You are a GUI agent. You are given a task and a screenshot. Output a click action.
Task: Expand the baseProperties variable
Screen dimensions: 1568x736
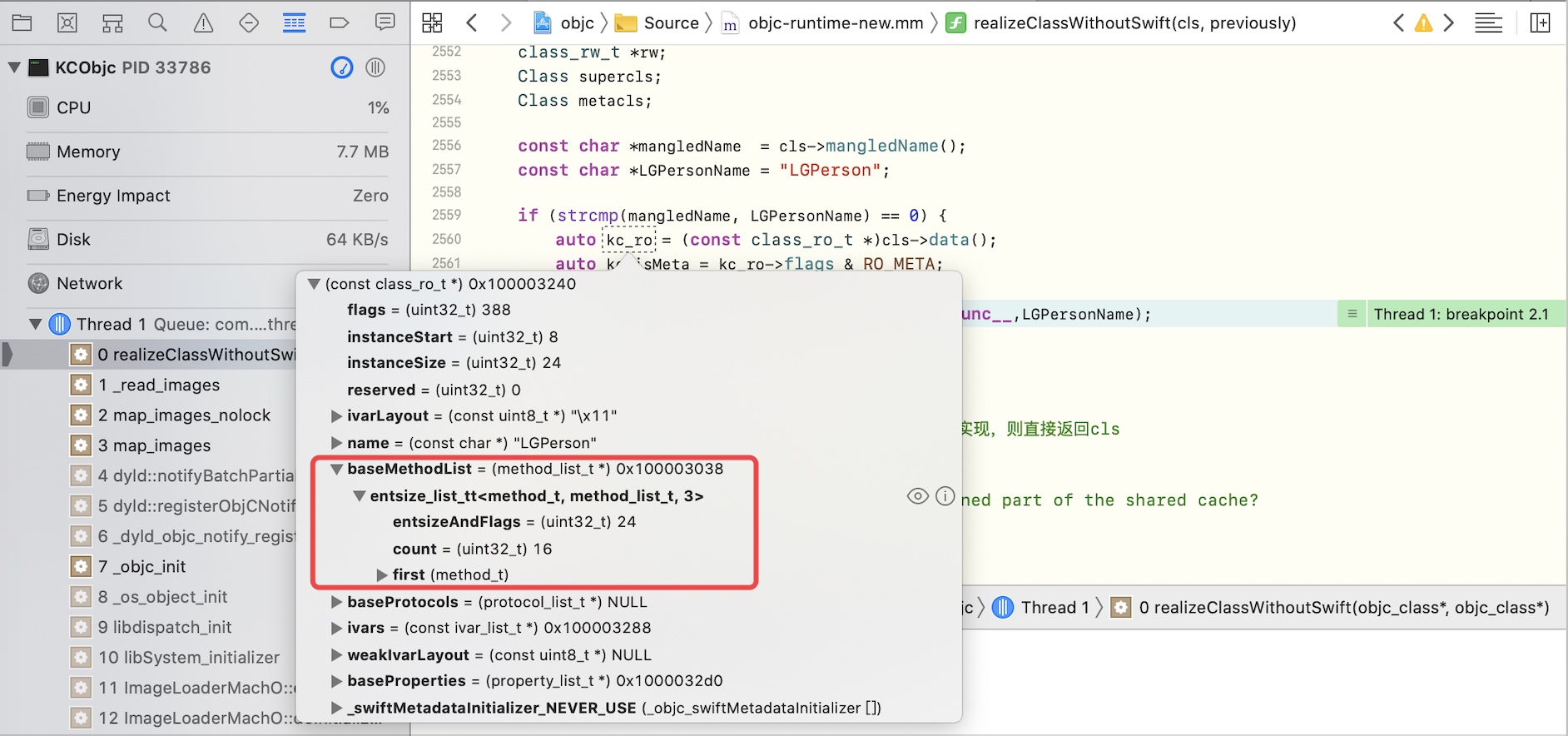[x=336, y=681]
